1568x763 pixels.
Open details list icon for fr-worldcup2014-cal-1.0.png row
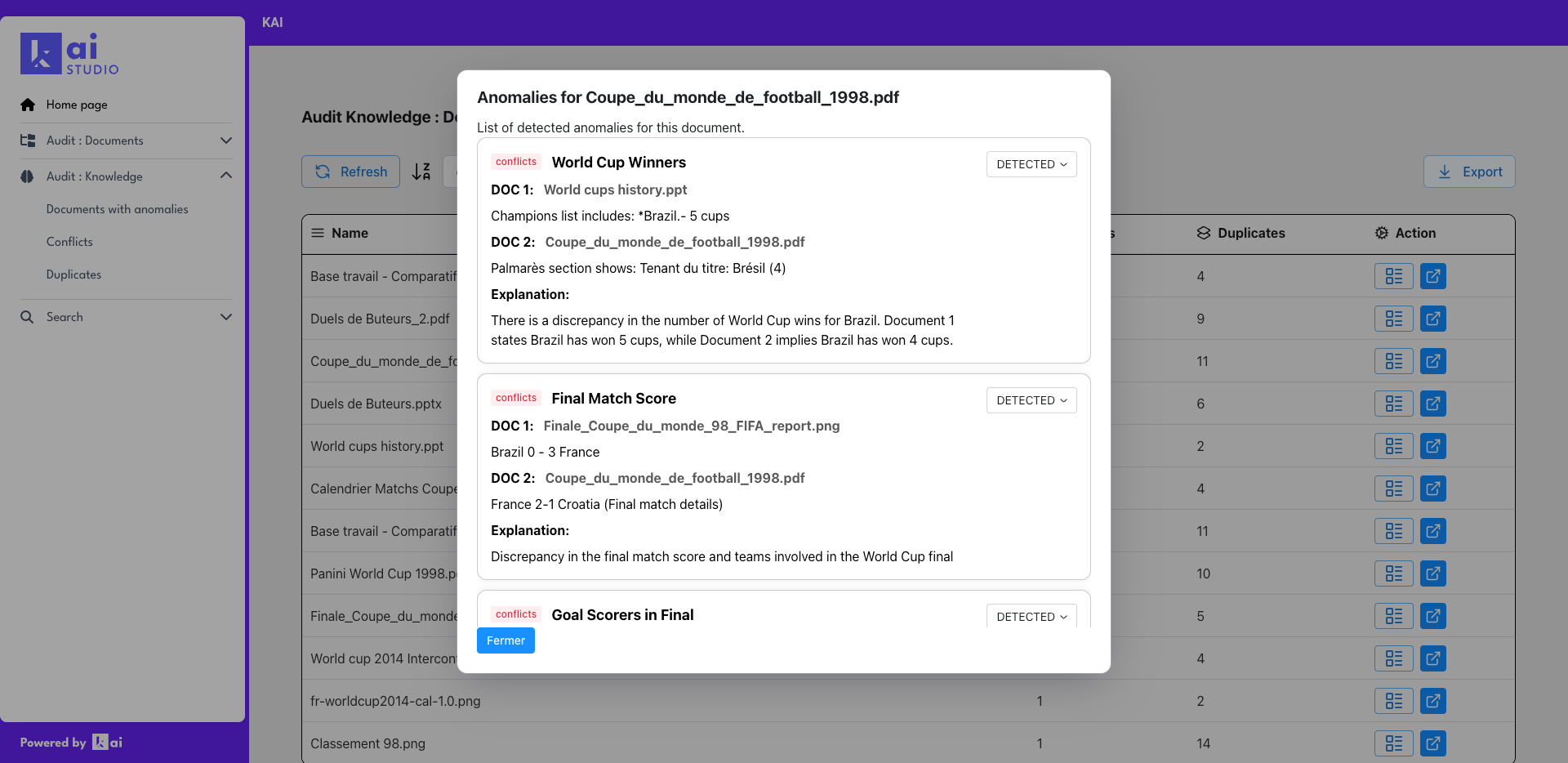1394,701
